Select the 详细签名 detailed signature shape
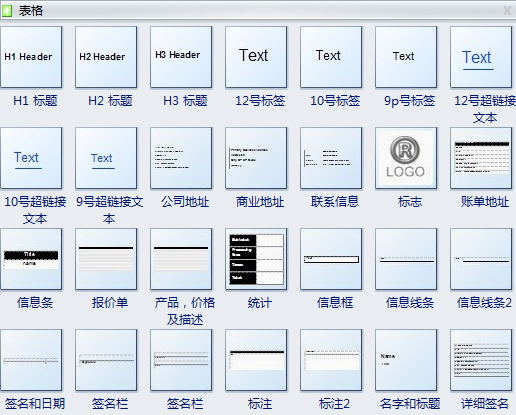 [x=481, y=360]
